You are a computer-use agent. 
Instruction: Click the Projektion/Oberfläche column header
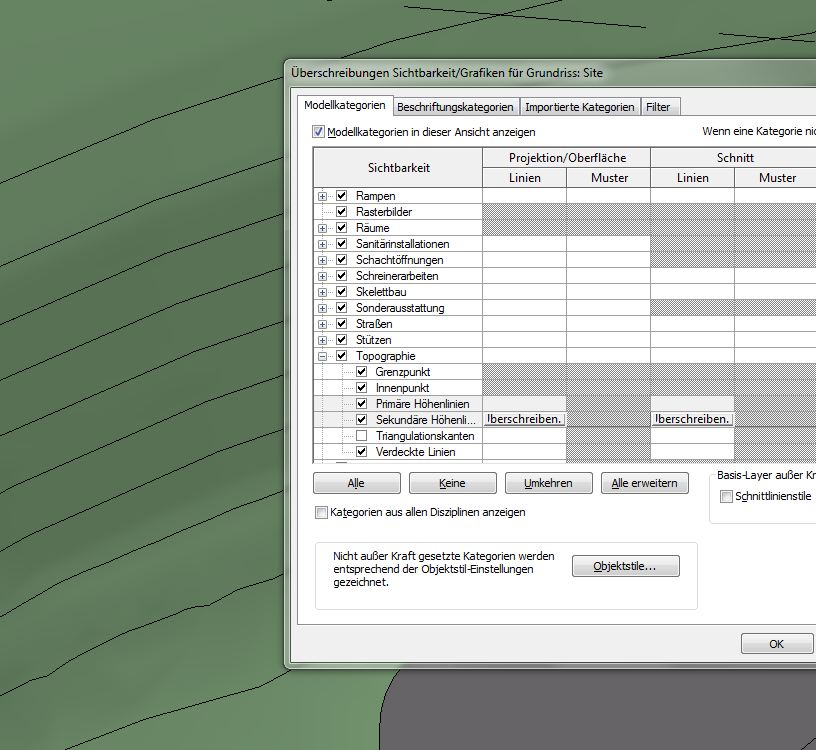[x=567, y=158]
